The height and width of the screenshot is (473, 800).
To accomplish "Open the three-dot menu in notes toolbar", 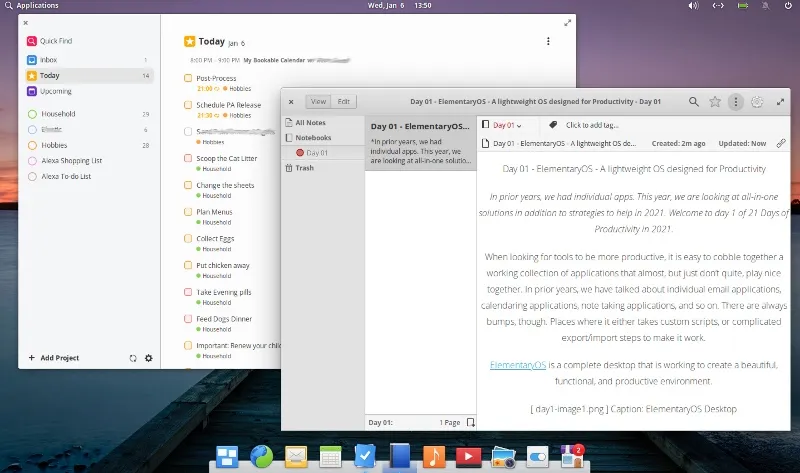I will point(736,102).
